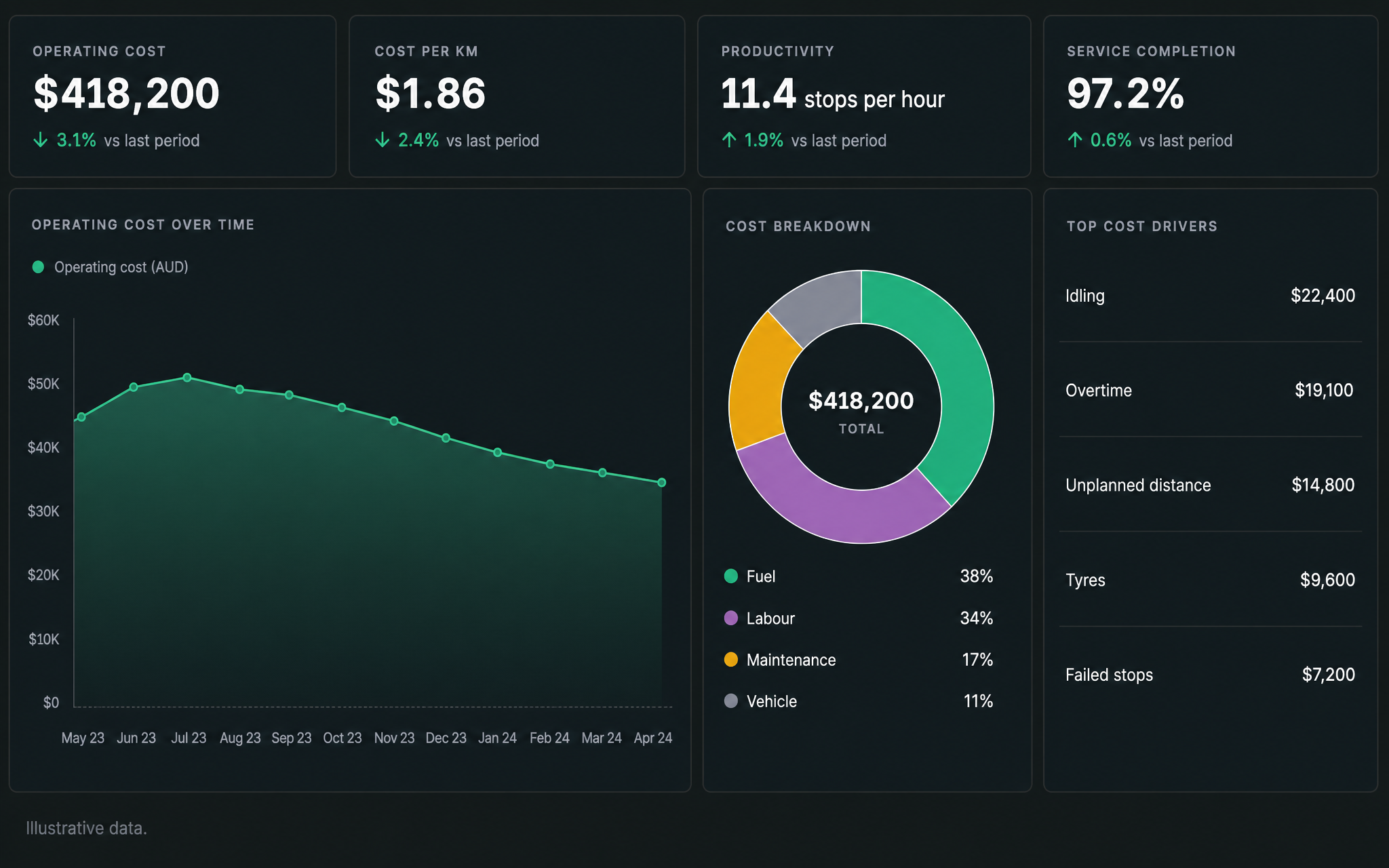
Task: Click the $1.86 cost per km value
Action: [x=431, y=94]
